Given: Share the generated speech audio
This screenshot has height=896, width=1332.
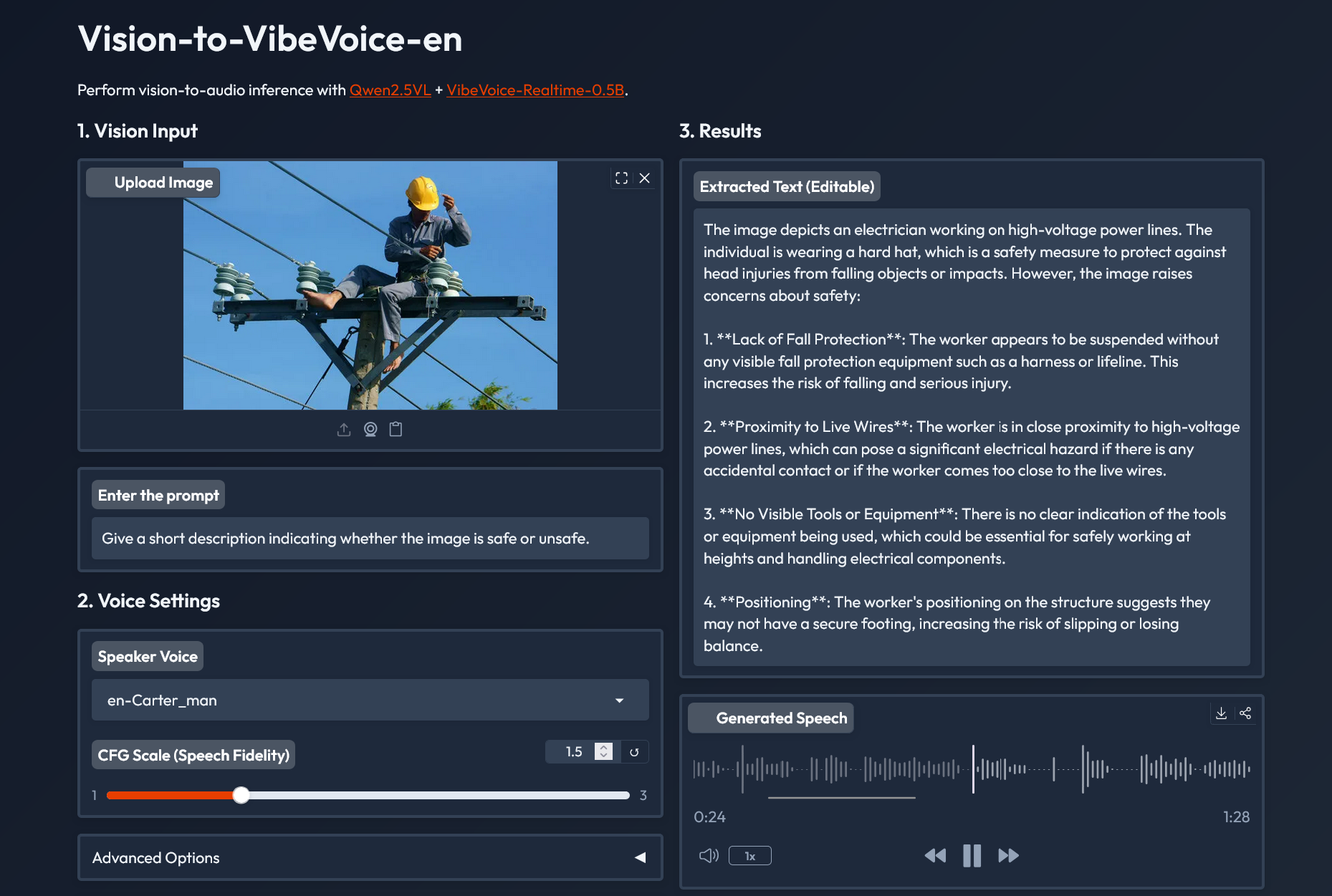Looking at the screenshot, I should tap(1245, 713).
